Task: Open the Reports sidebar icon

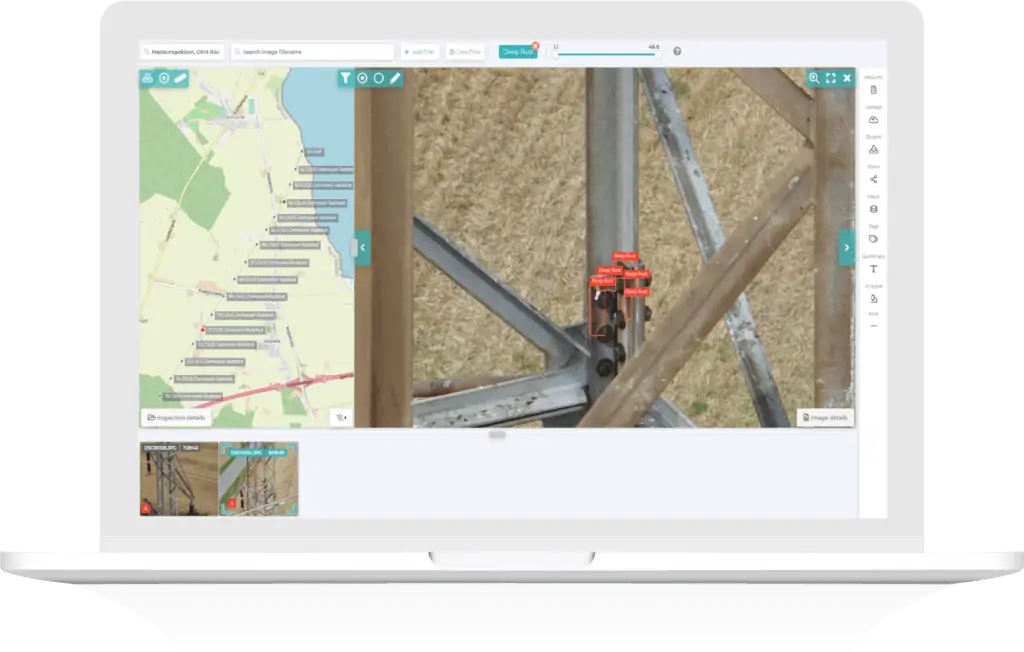Action: click(x=874, y=90)
